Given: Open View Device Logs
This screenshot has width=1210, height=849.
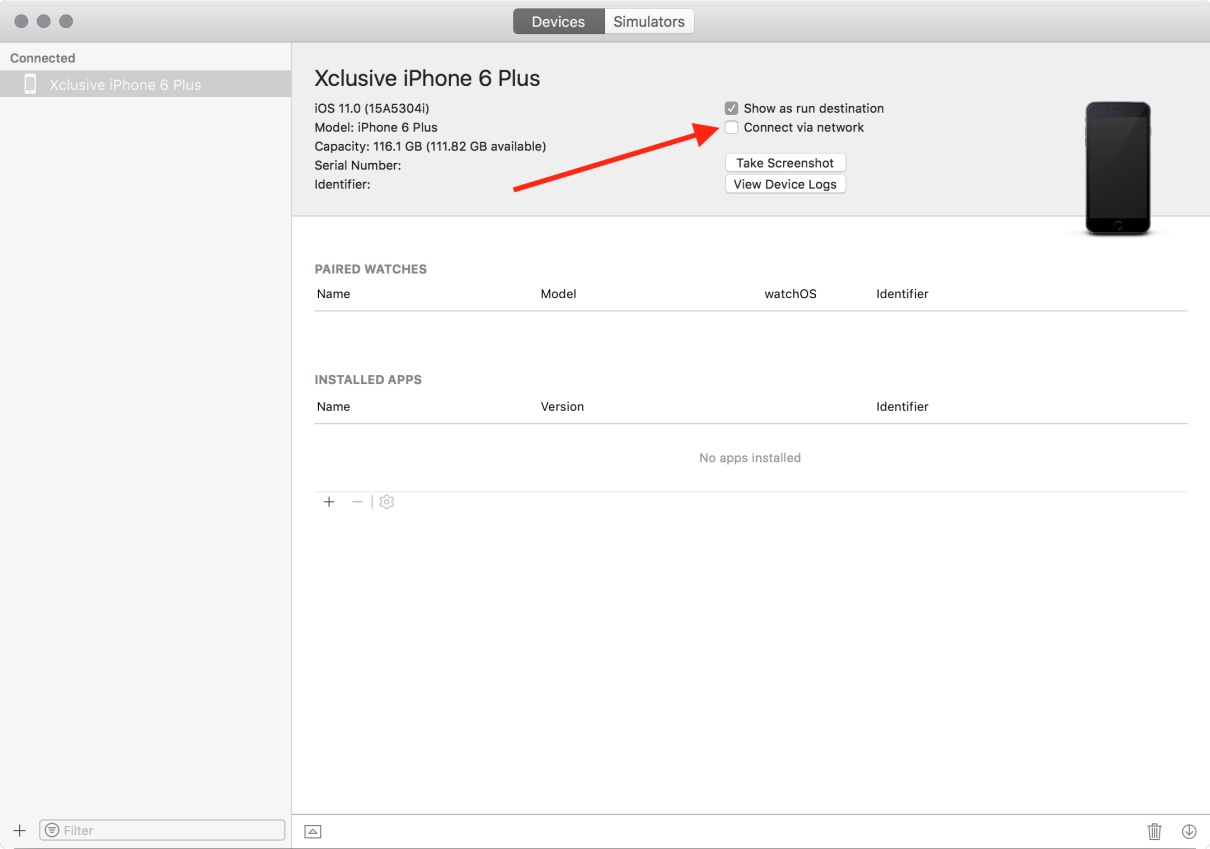Looking at the screenshot, I should click(x=785, y=184).
